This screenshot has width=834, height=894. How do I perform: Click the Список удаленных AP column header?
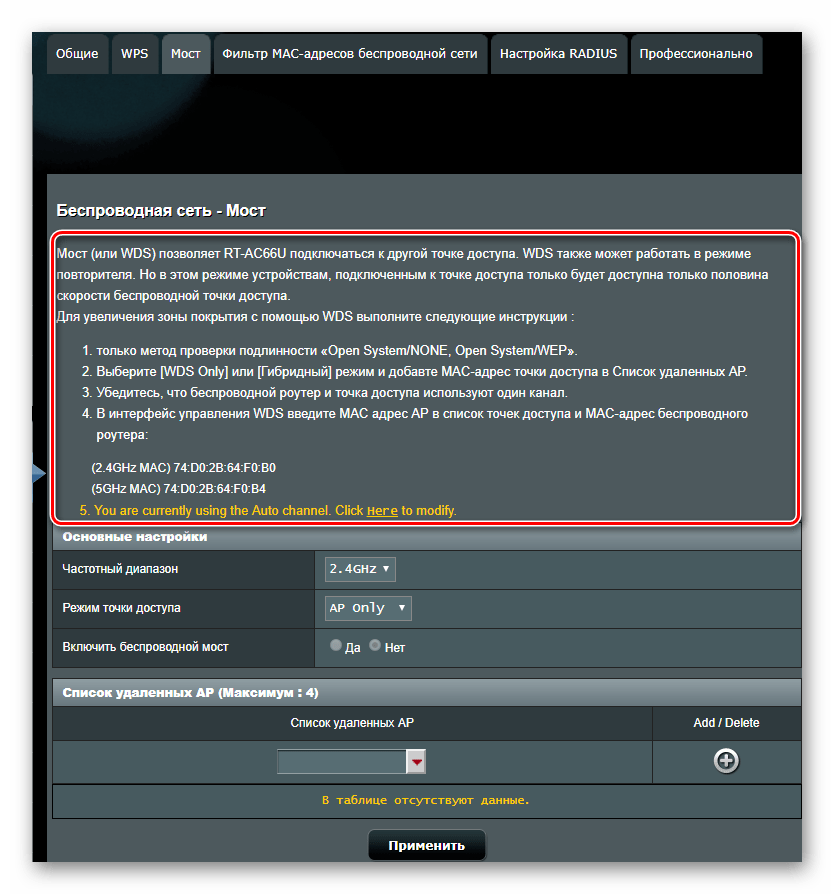[351, 723]
